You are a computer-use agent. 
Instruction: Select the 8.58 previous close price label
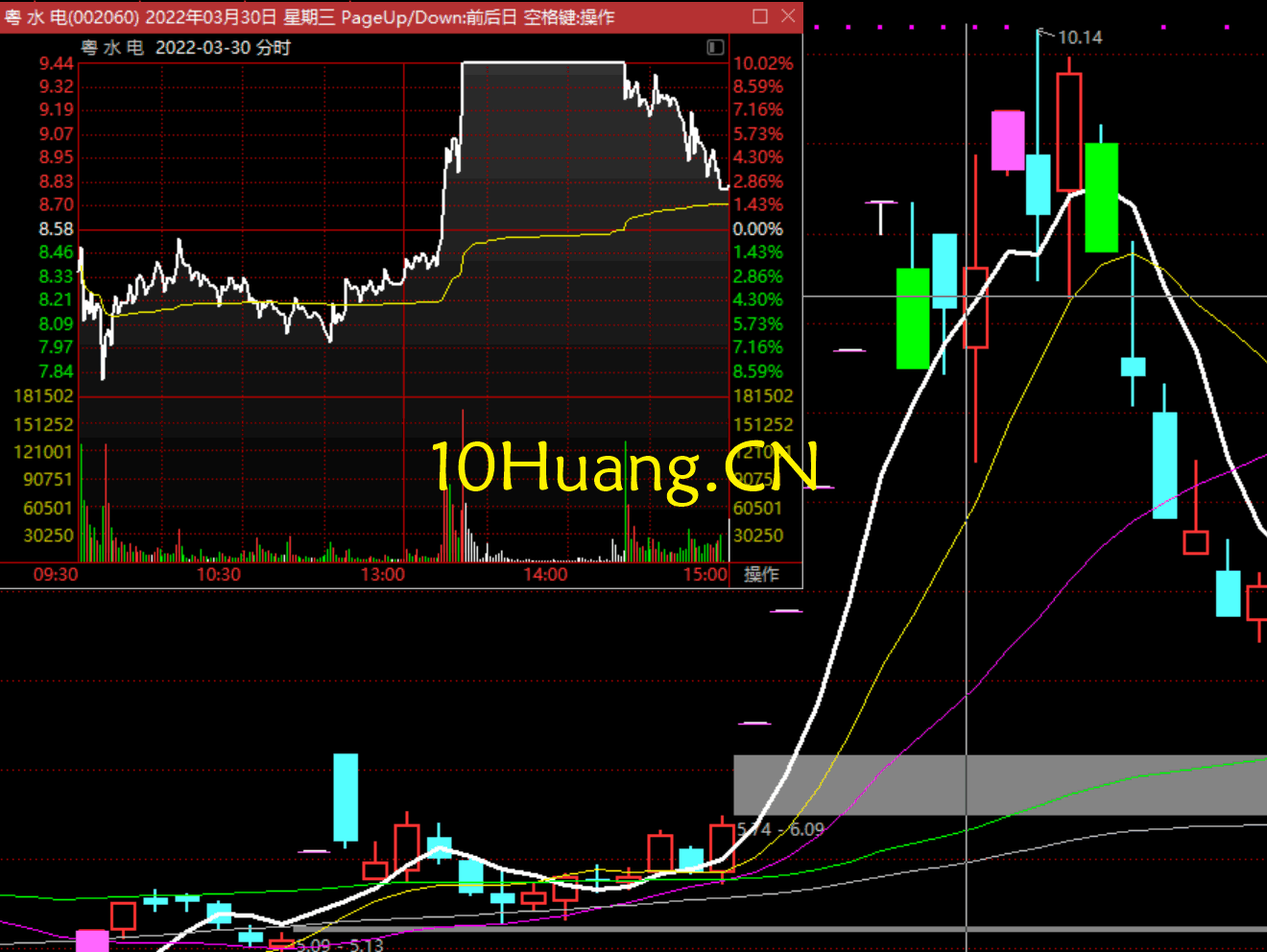pos(56,228)
